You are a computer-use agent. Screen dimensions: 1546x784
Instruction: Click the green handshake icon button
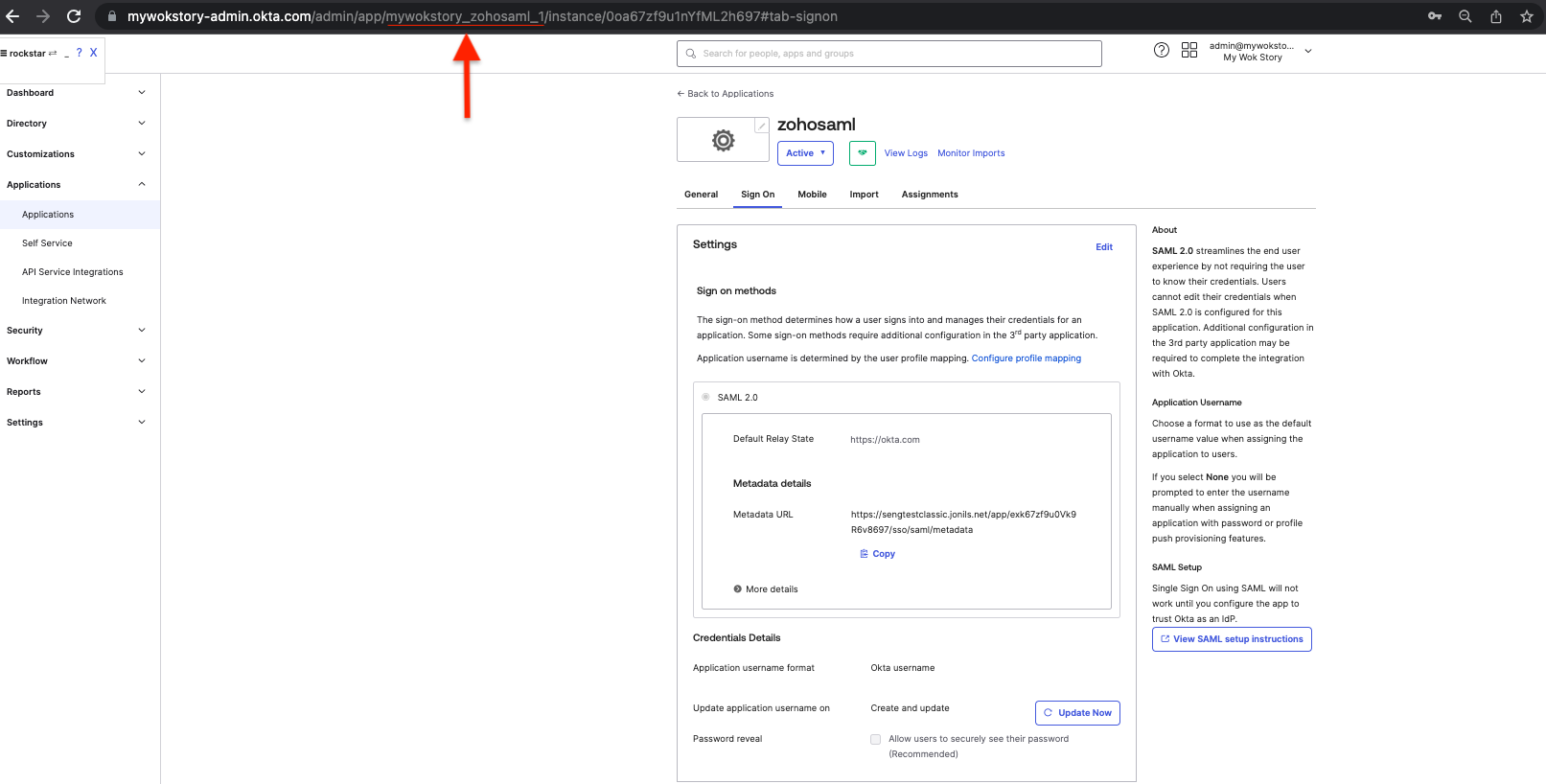(x=862, y=153)
